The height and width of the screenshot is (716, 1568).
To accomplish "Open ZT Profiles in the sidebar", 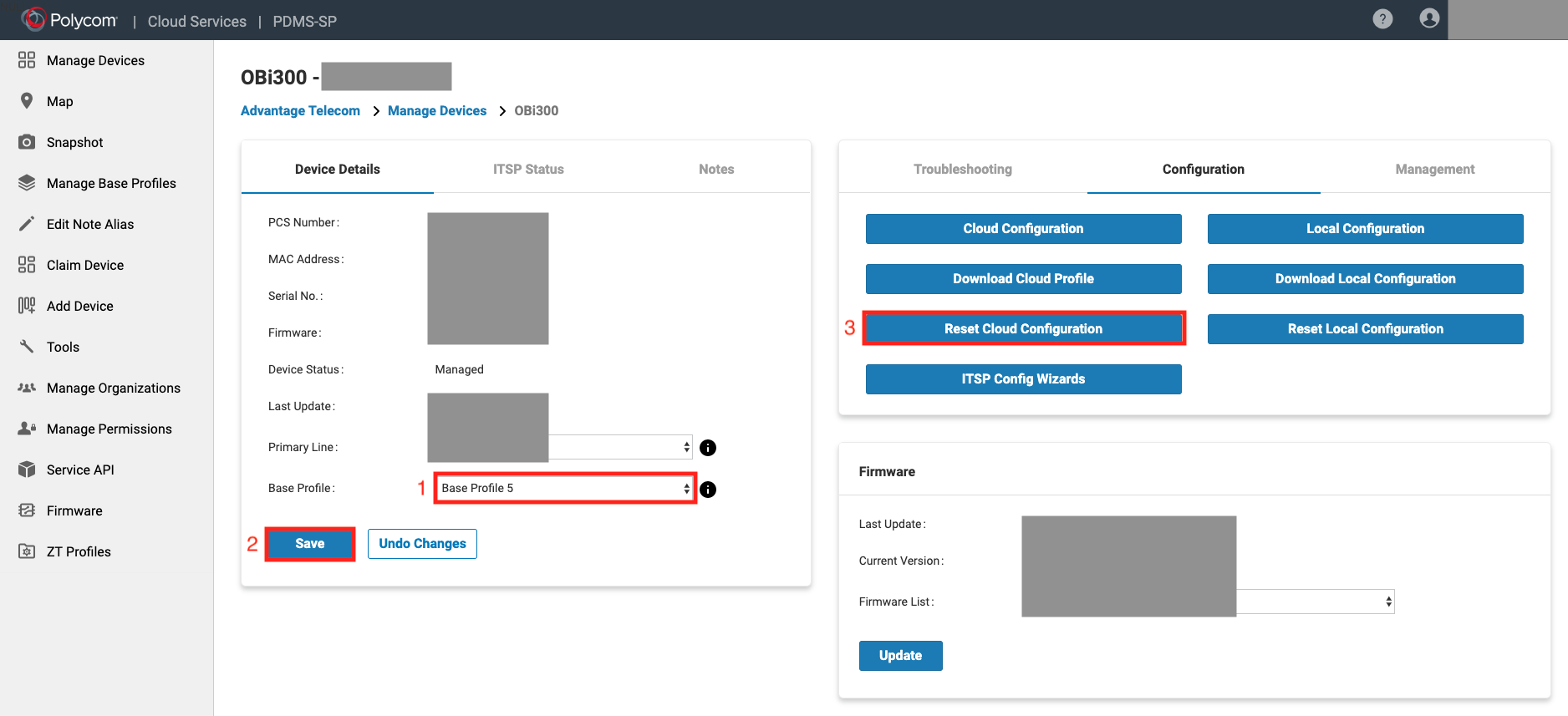I will pyautogui.click(x=79, y=551).
